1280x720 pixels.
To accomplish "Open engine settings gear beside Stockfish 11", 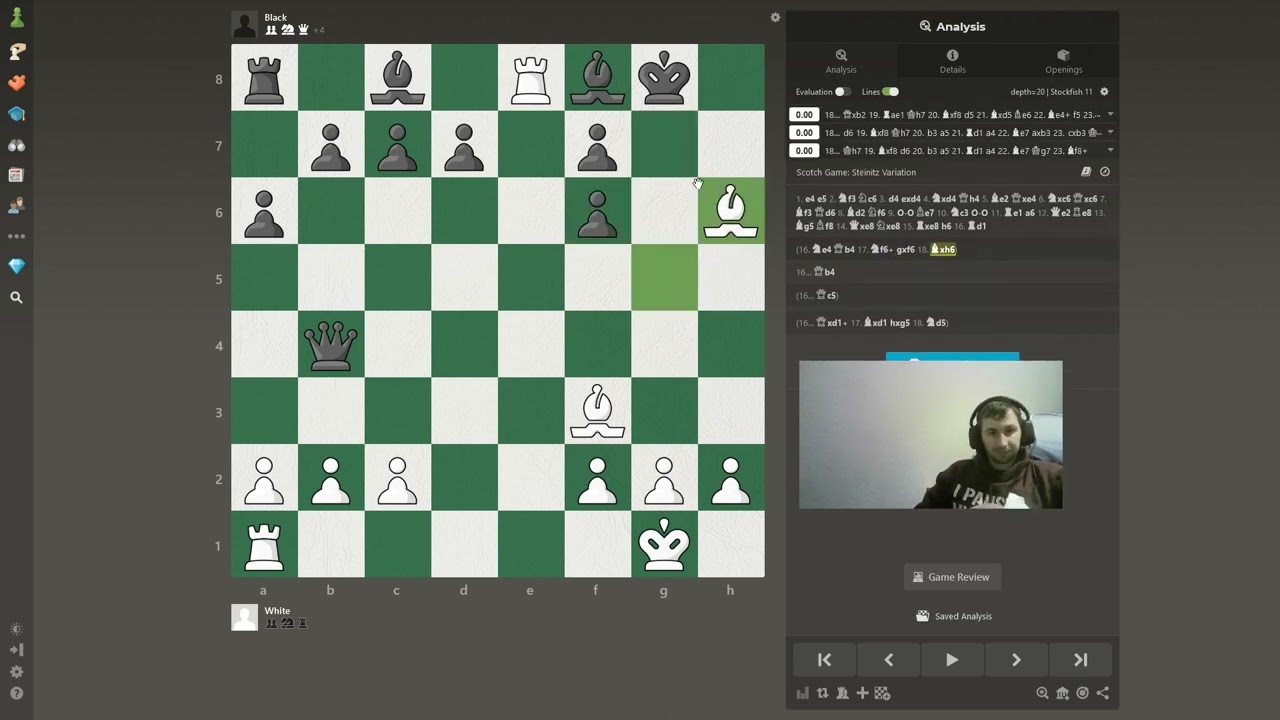I will tap(1104, 92).
